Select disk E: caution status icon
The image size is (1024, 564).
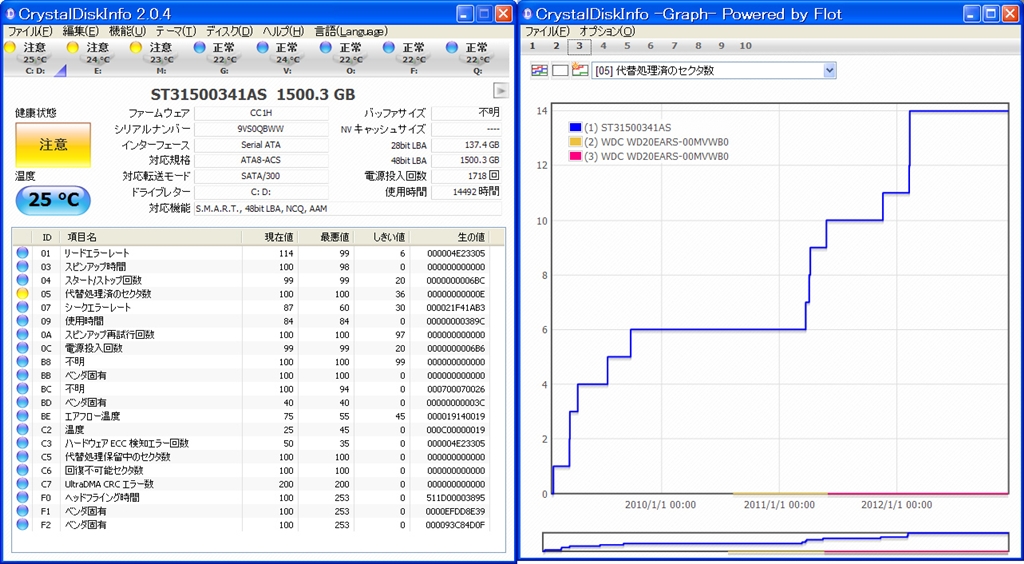(x=97, y=57)
